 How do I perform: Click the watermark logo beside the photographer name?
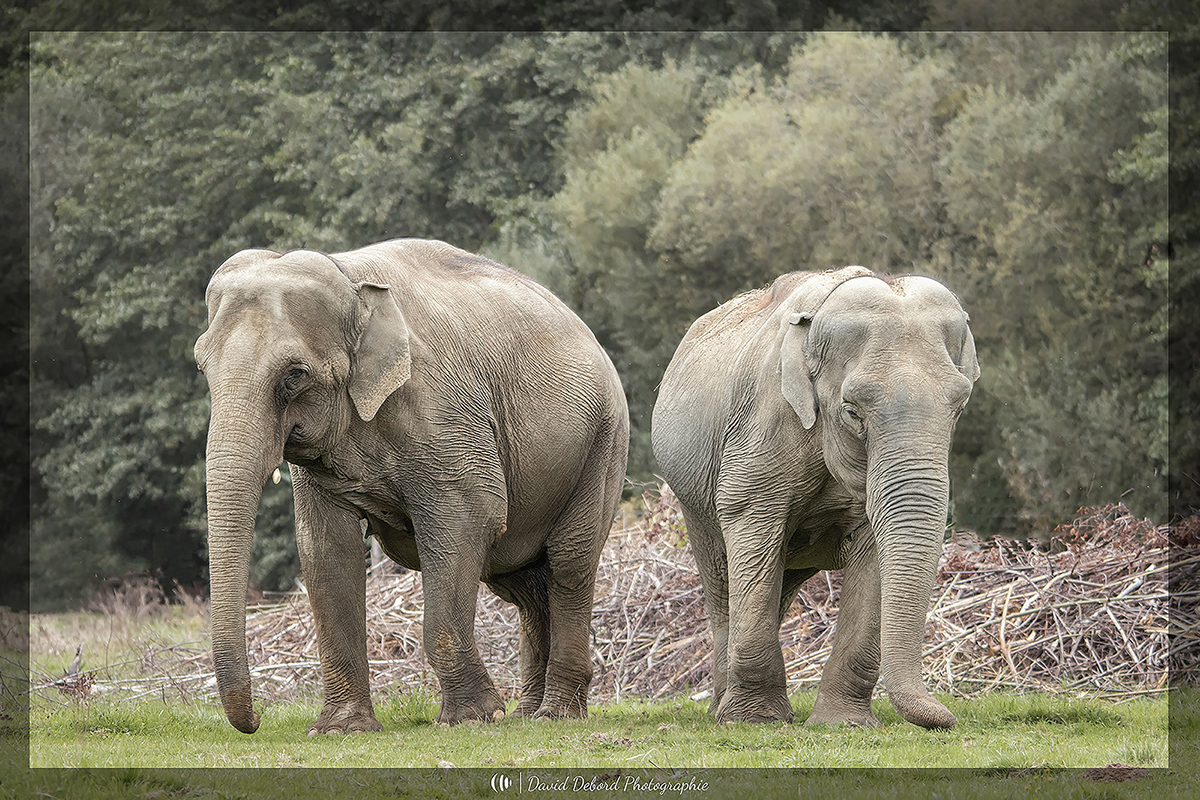click(x=500, y=783)
